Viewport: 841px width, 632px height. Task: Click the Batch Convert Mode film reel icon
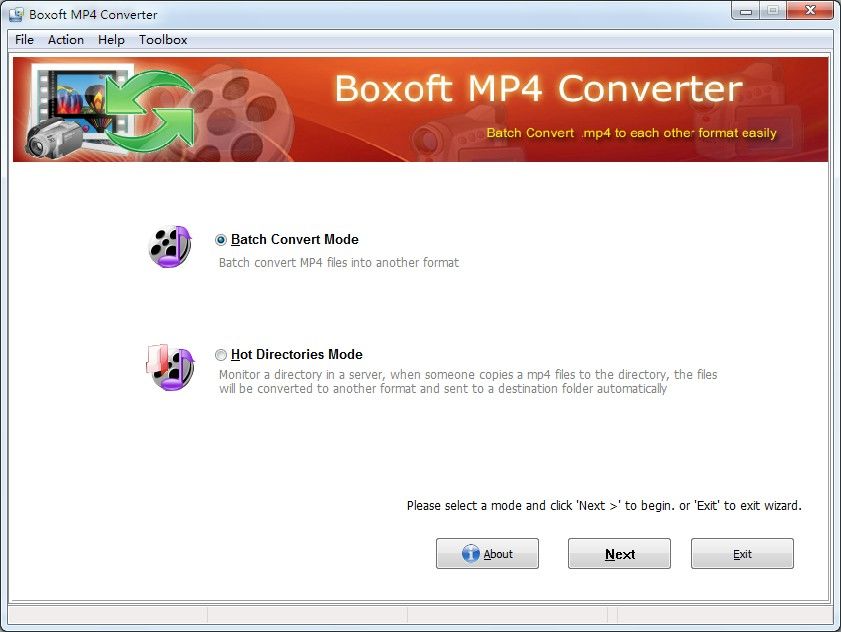[x=170, y=247]
